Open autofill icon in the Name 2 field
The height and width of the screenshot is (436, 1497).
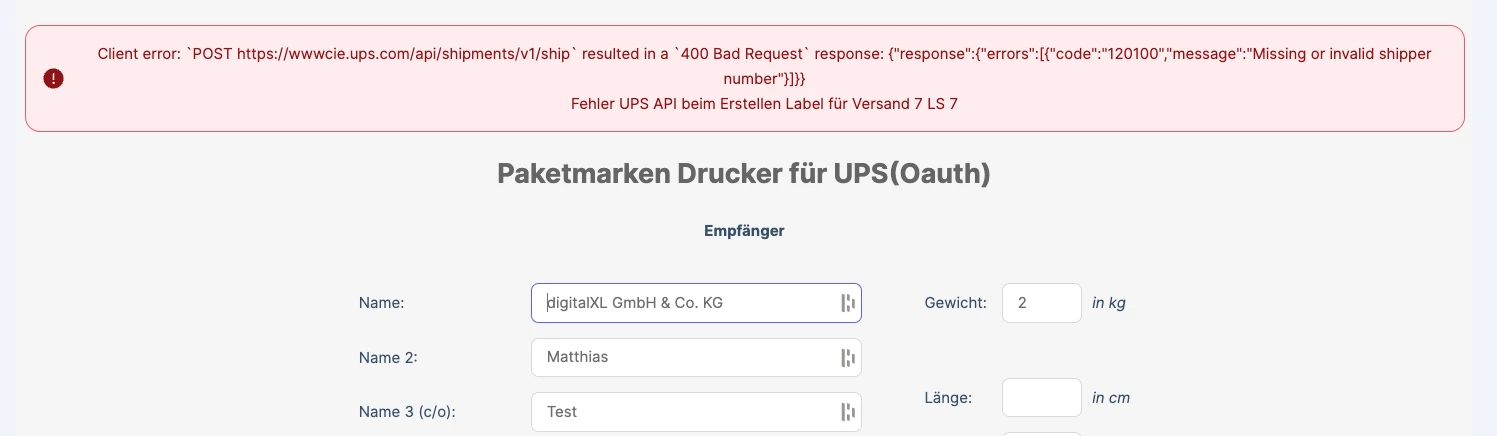(848, 357)
